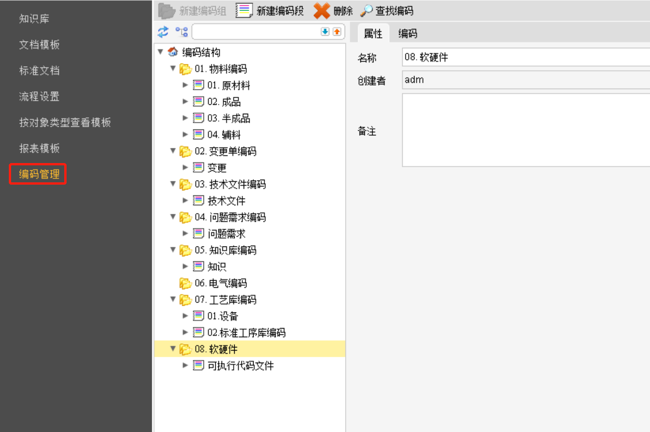Expand the 03. 半成品 node
Screen dimensions: 650x432
pos(185,118)
